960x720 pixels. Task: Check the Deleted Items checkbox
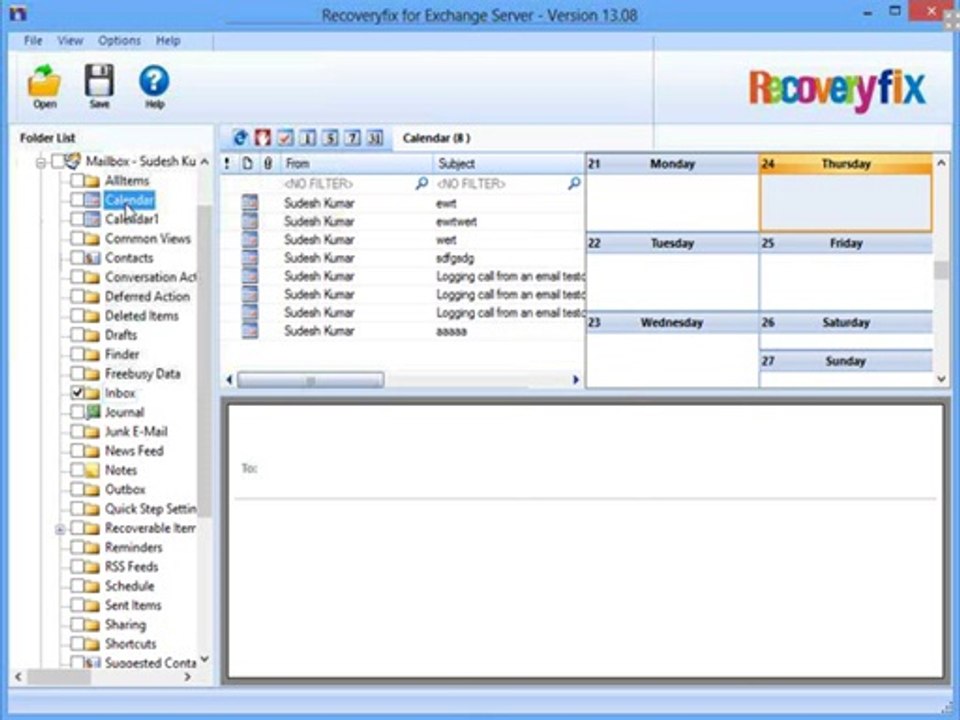(77, 316)
